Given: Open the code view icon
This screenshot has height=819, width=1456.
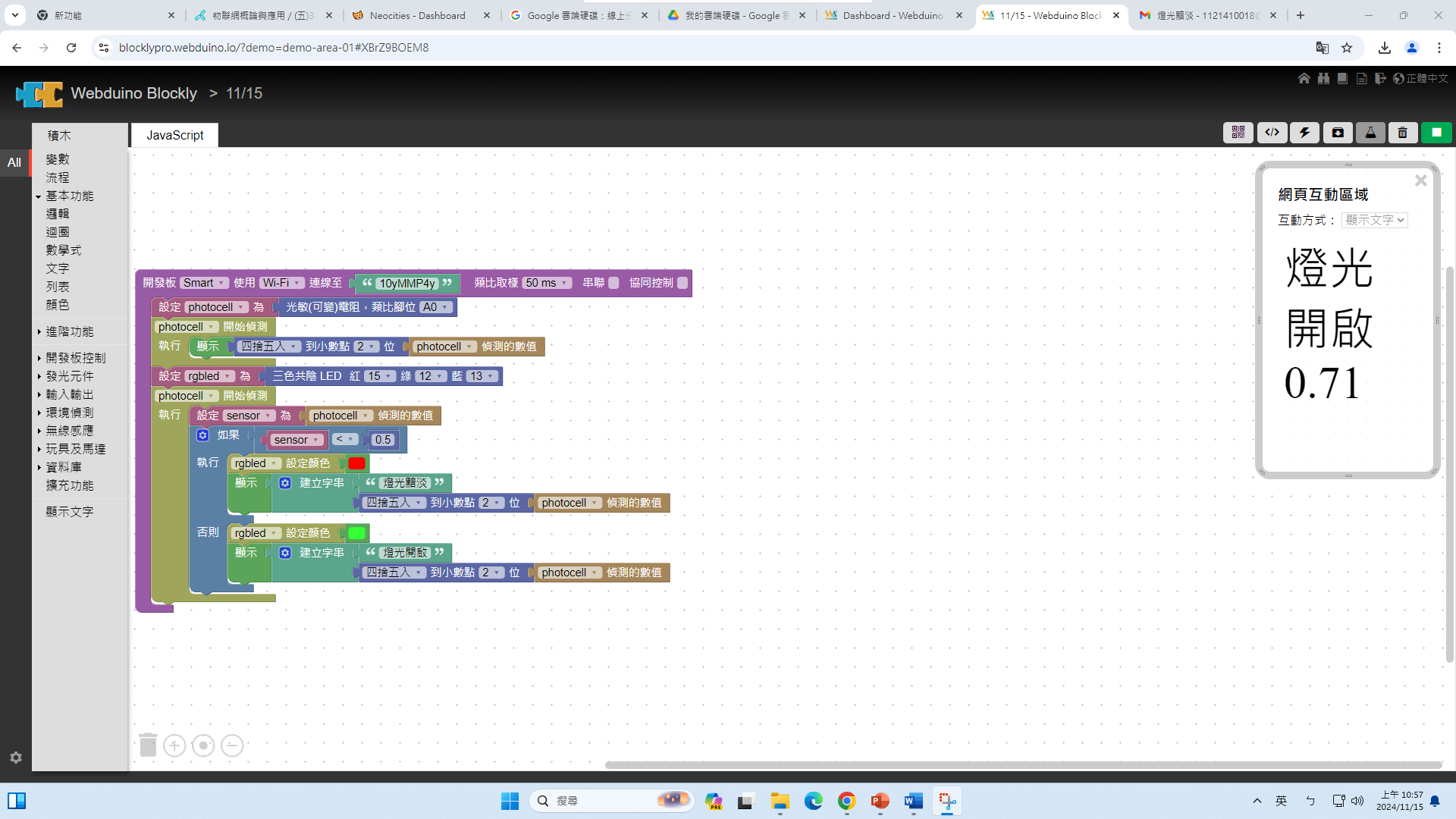Looking at the screenshot, I should coord(1272,133).
